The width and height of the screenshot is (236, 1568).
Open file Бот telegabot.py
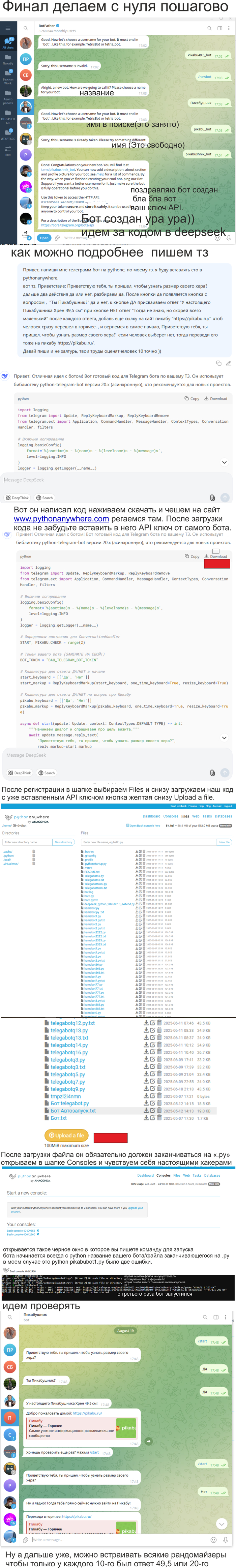point(70,1104)
